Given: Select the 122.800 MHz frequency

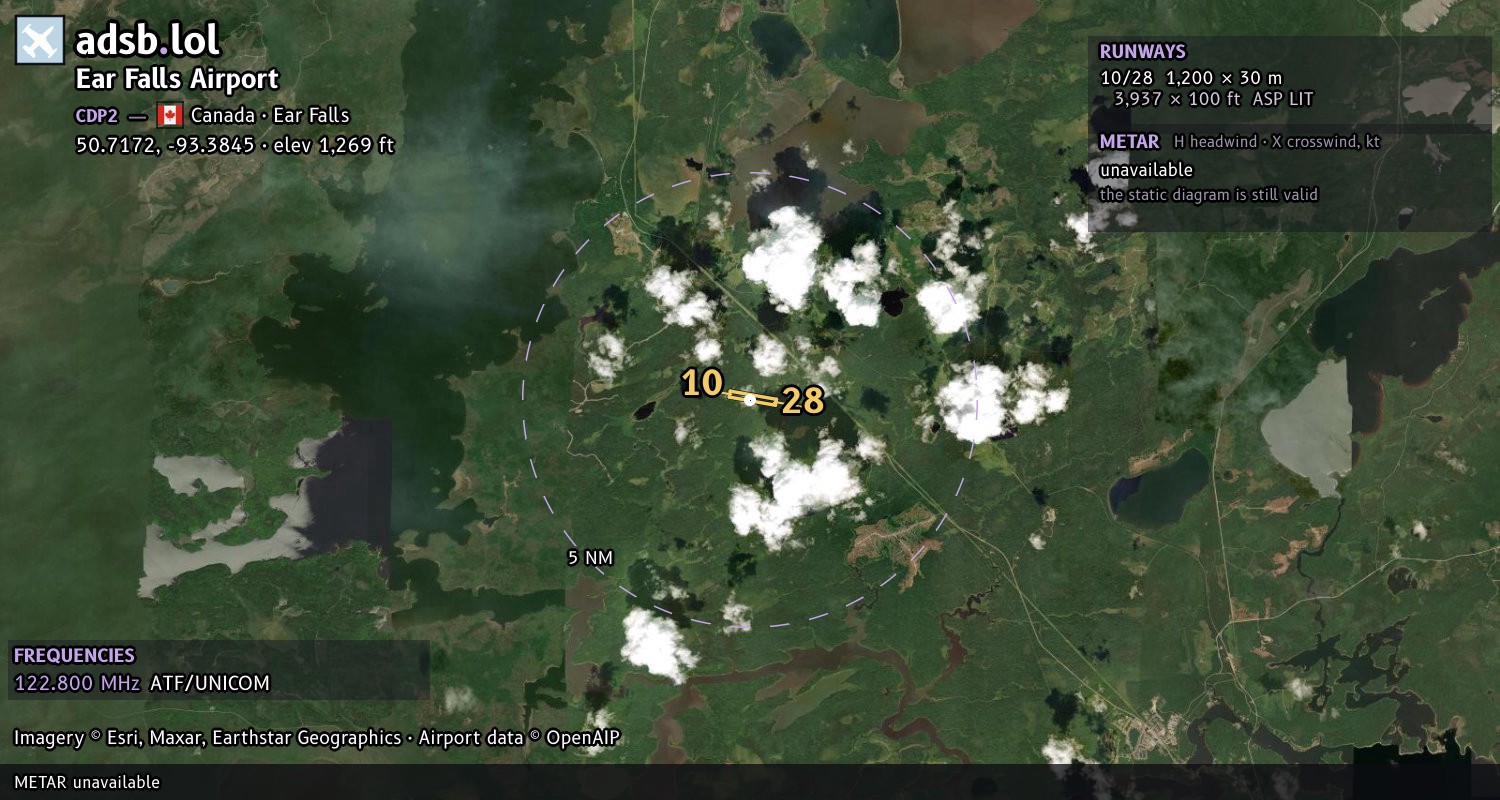Looking at the screenshot, I should pos(77,684).
